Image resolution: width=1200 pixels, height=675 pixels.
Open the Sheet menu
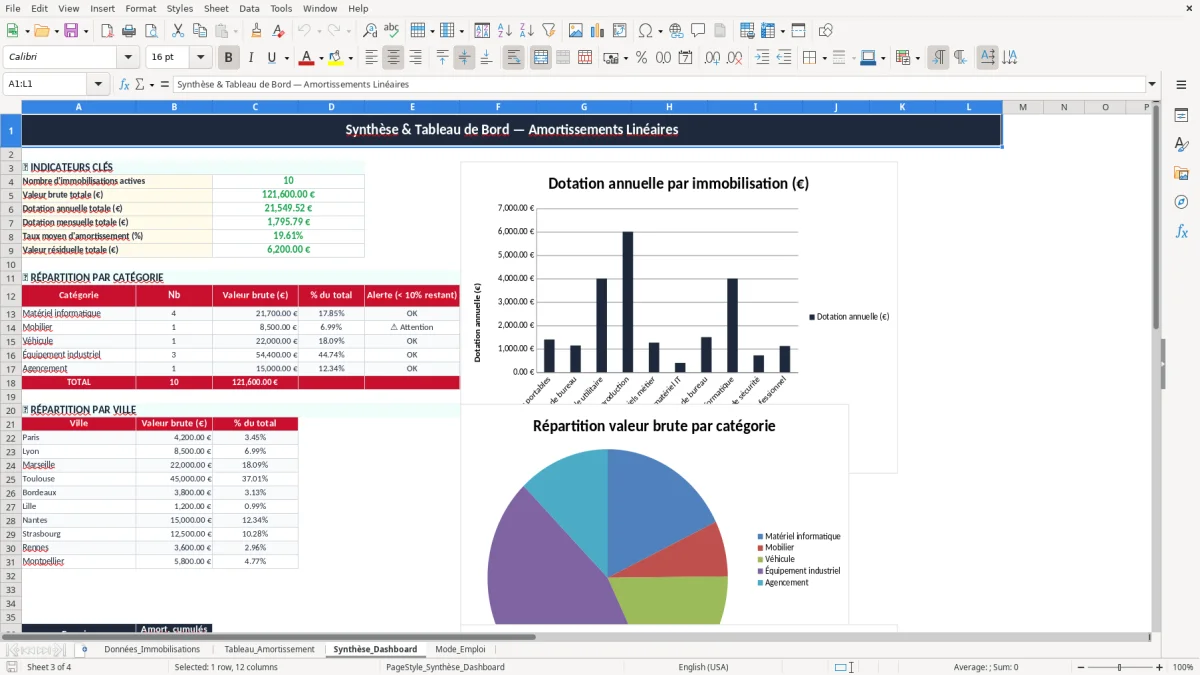[x=216, y=8]
